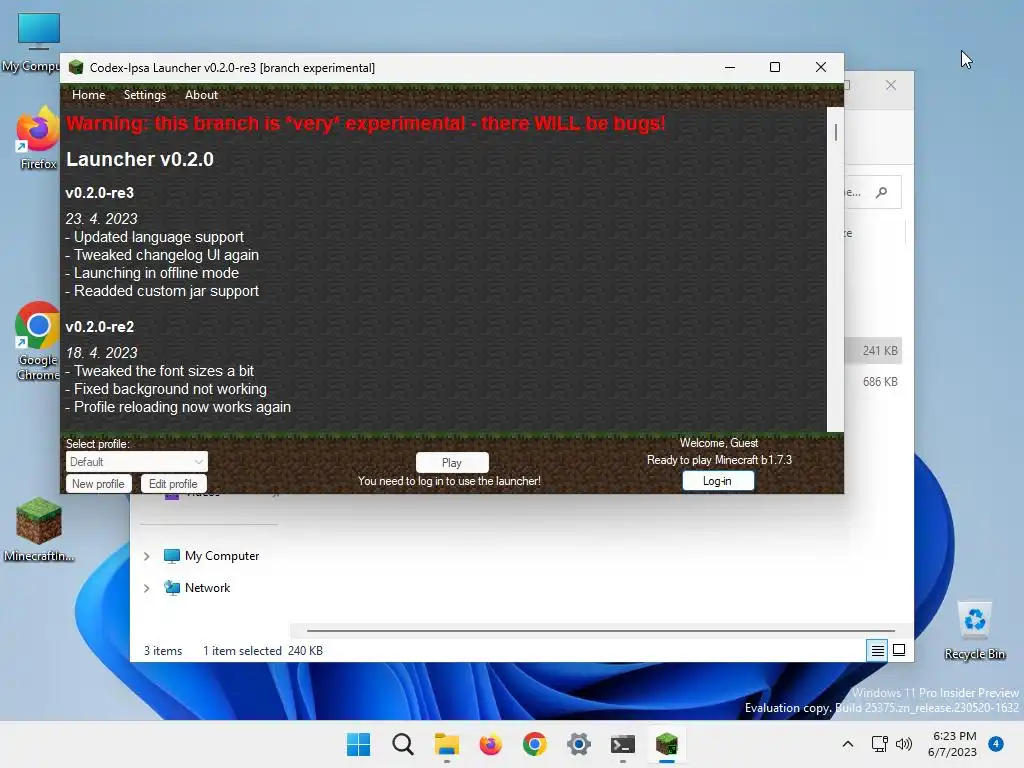Open Terminal from taskbar
1024x768 pixels.
pos(622,744)
